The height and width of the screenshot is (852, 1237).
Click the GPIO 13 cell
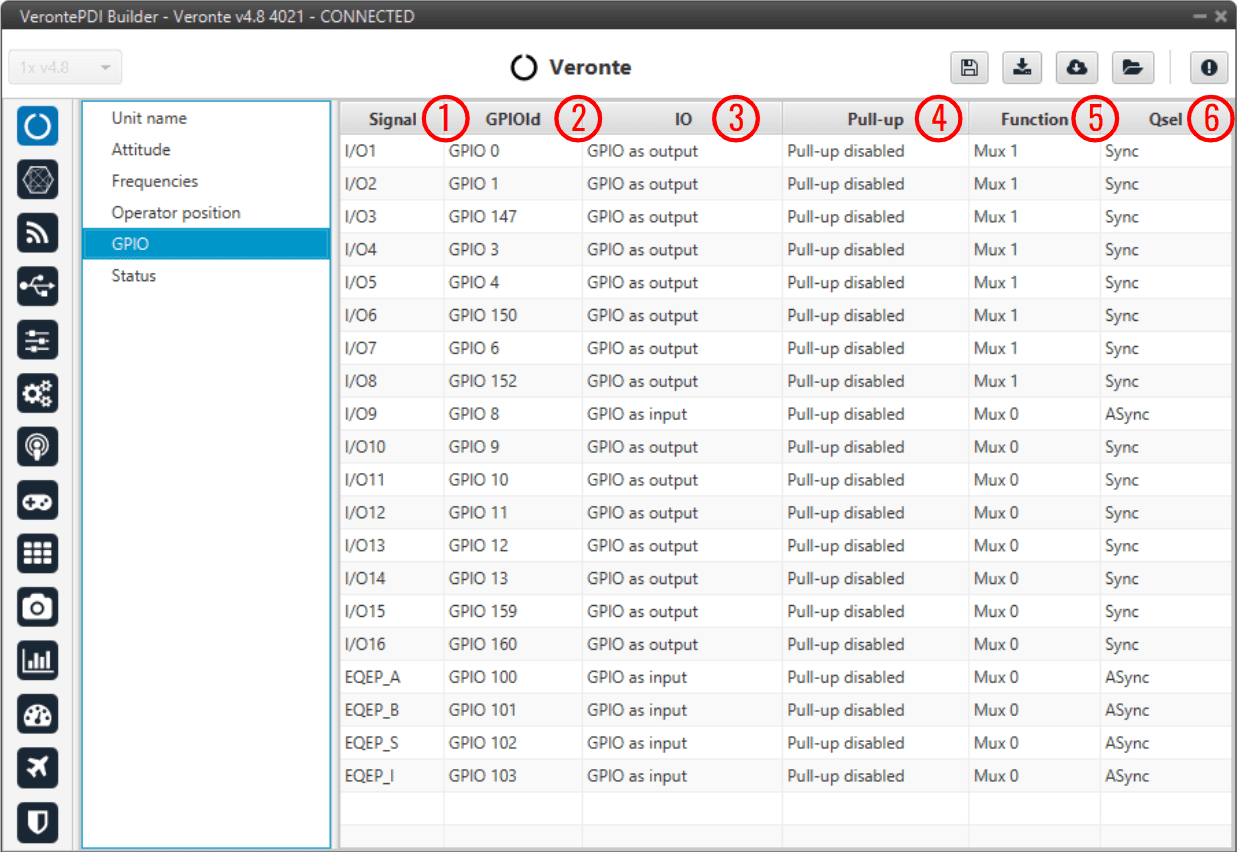coord(513,579)
